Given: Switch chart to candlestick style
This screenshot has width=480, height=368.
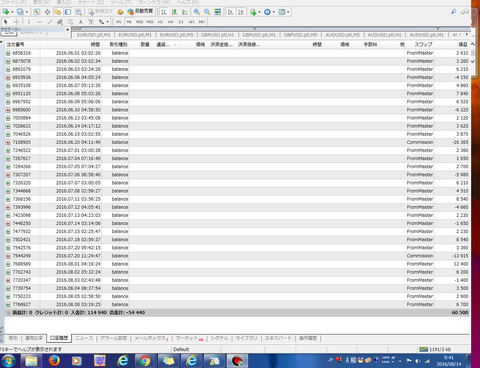Looking at the screenshot, I should click(174, 12).
